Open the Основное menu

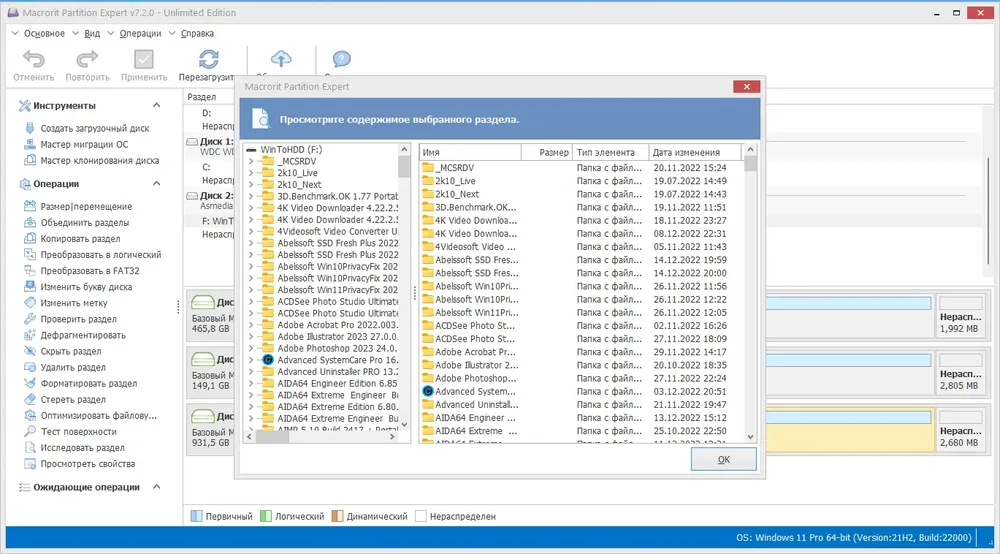tap(44, 33)
